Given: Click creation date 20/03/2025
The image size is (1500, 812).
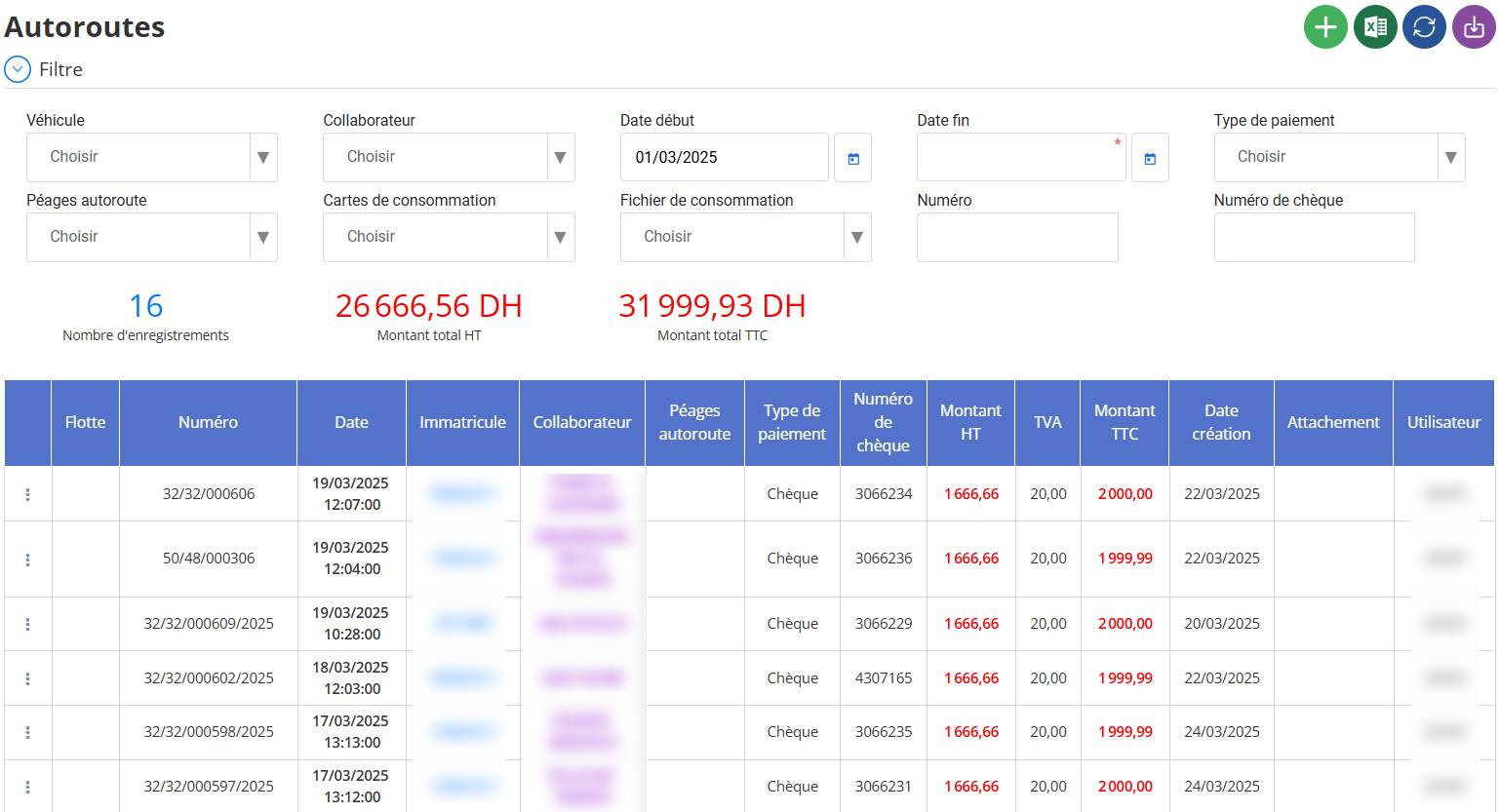Looking at the screenshot, I should click(1222, 624).
